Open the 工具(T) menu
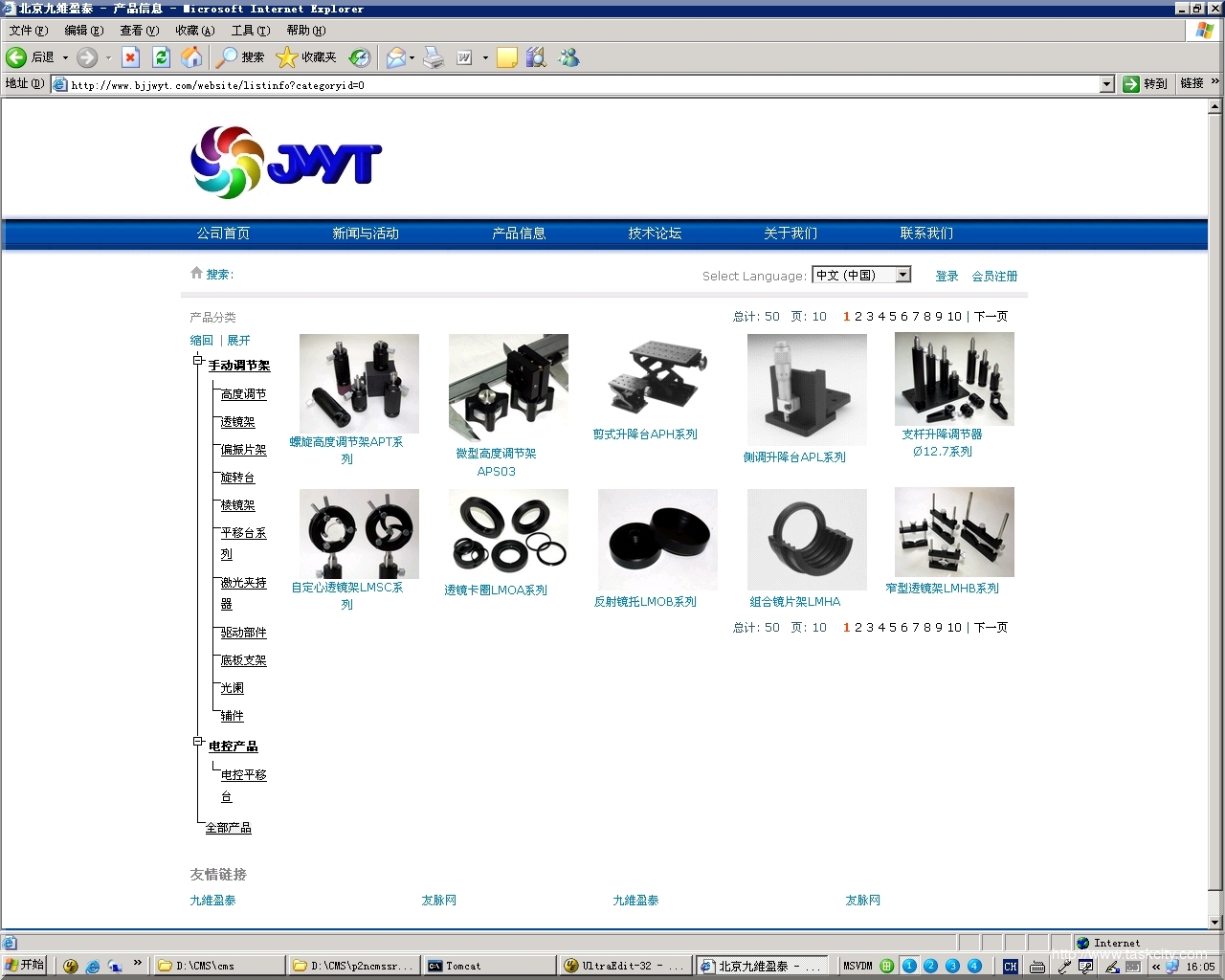 coord(250,31)
